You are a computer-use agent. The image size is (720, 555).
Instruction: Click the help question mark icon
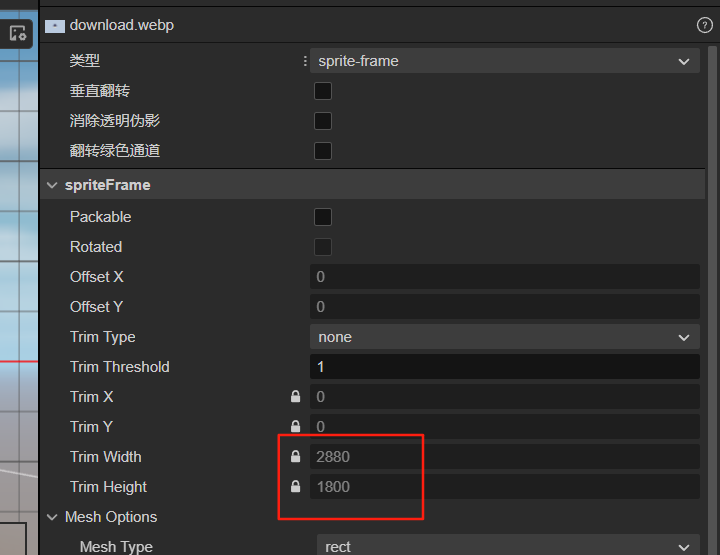click(704, 25)
